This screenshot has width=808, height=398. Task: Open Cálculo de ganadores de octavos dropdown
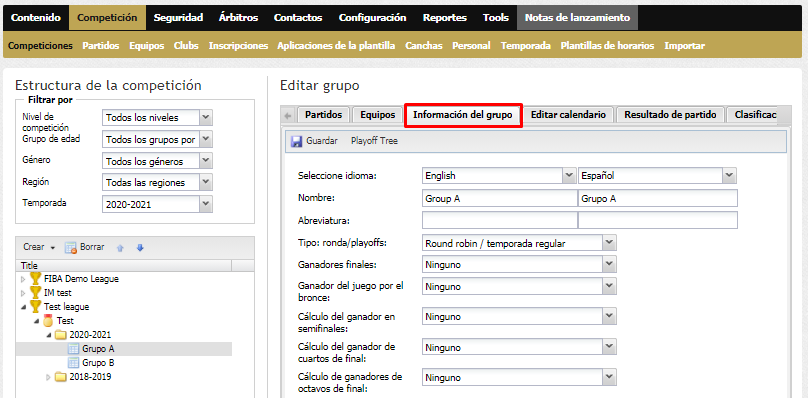point(610,377)
